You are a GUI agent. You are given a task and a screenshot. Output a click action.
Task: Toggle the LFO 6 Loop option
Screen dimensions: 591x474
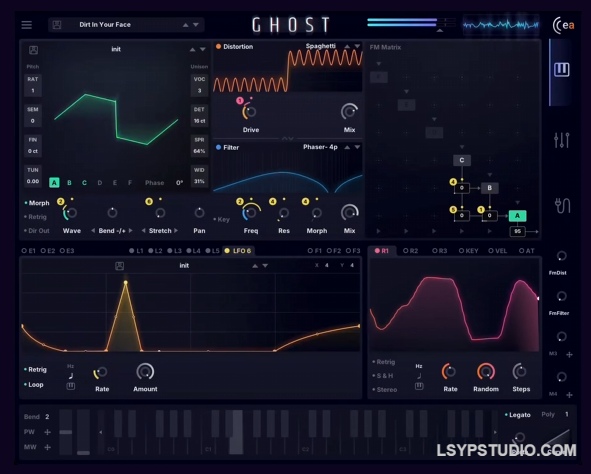(34, 385)
